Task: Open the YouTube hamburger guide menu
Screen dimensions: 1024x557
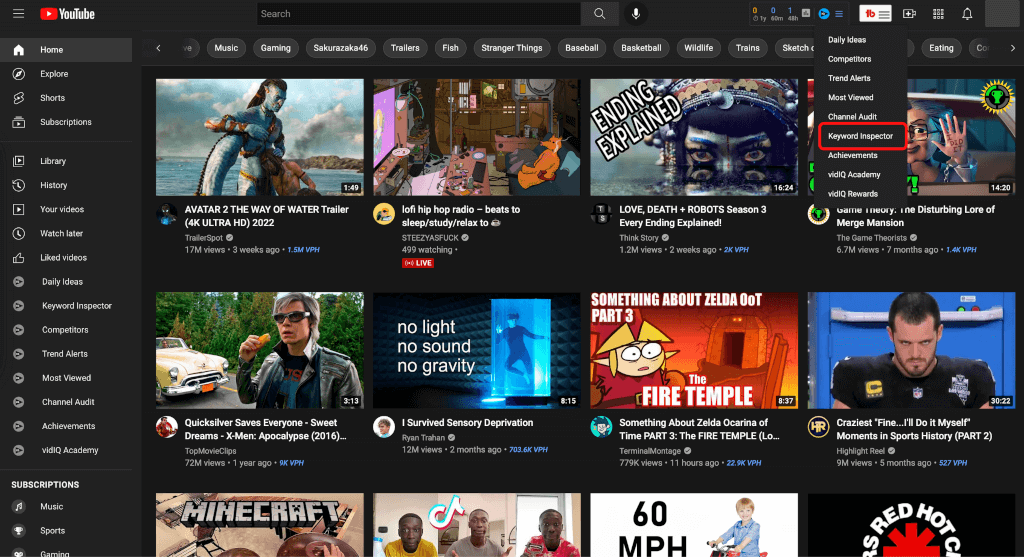Action: tap(18, 14)
